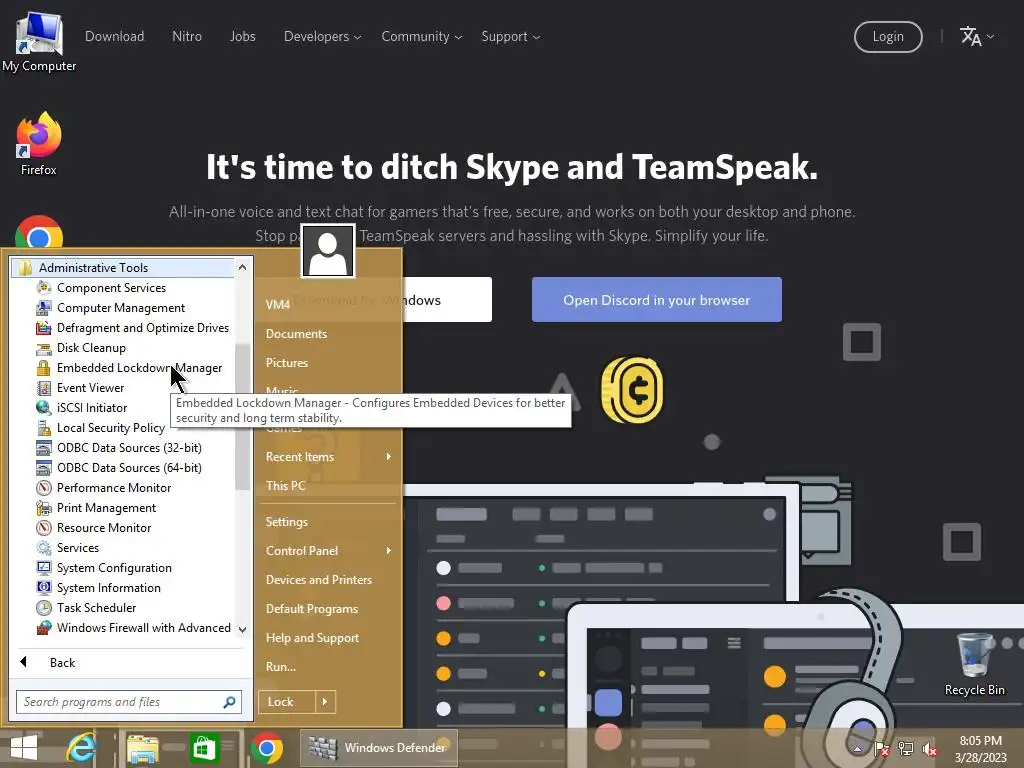The height and width of the screenshot is (768, 1024).
Task: Open Internet Explorer from the taskbar
Action: [81, 748]
